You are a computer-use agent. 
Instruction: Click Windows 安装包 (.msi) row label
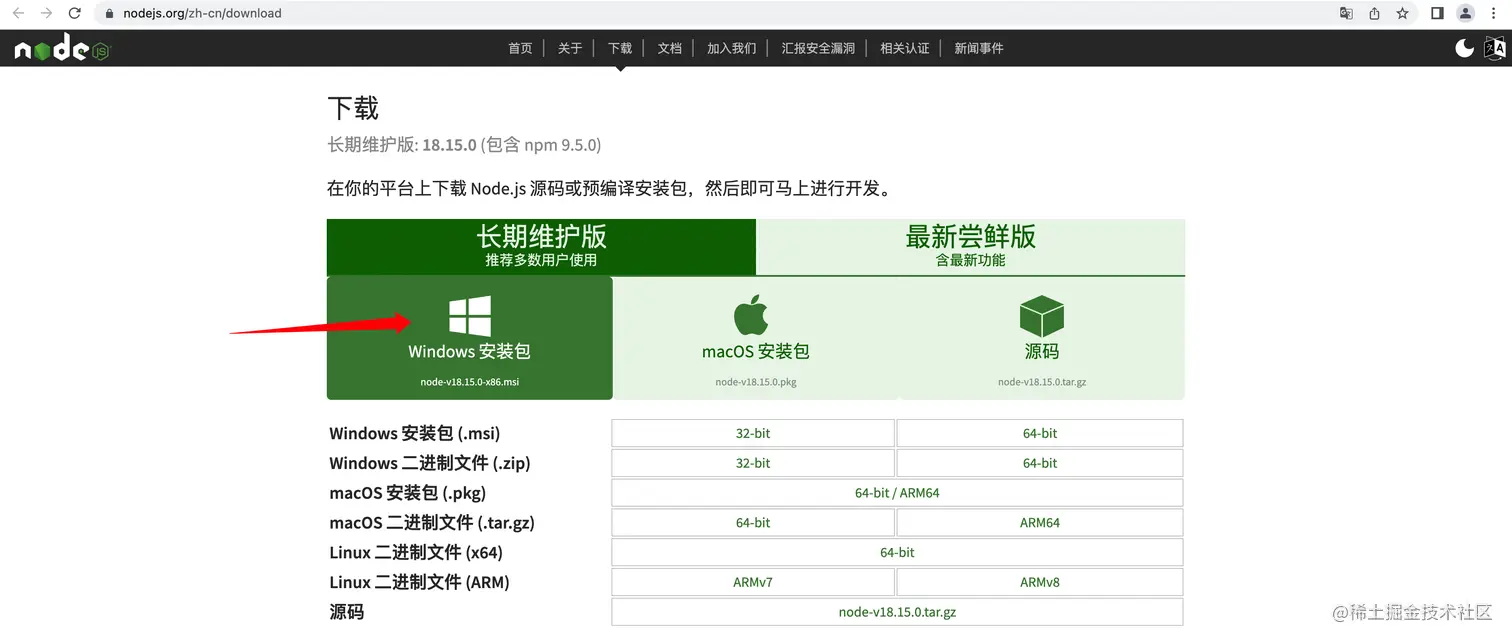point(415,433)
